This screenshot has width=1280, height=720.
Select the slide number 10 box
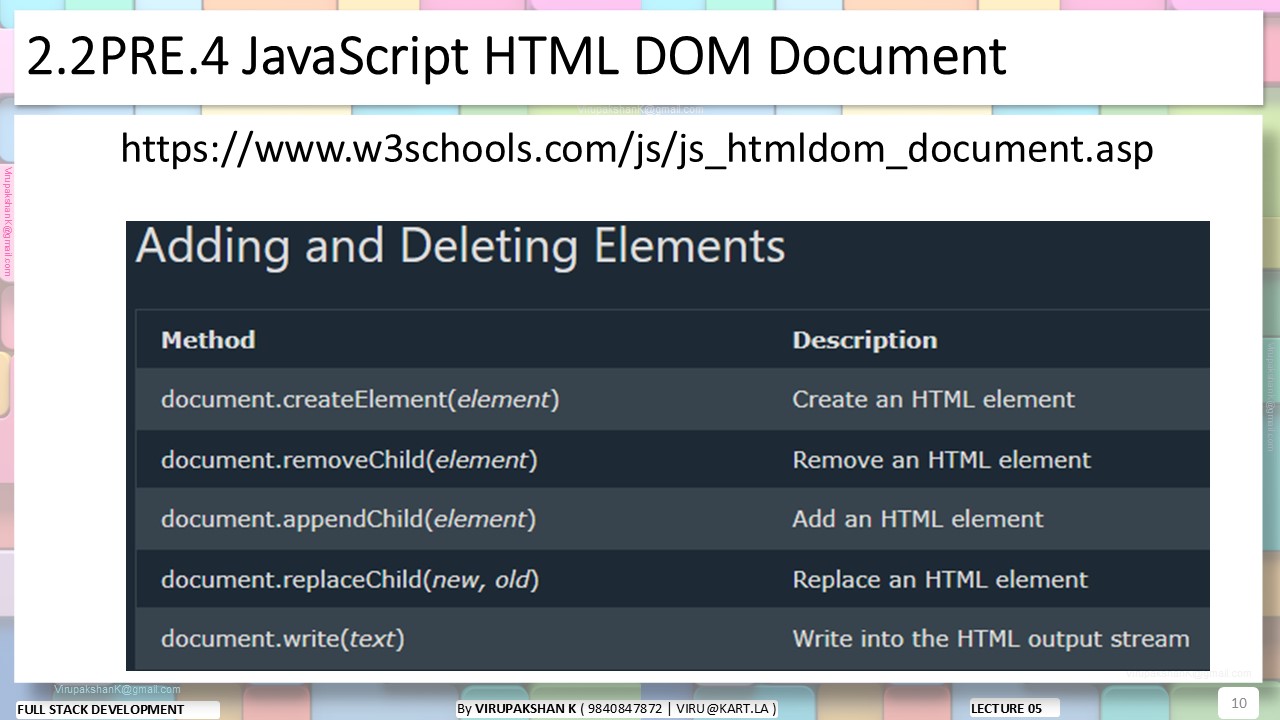[1238, 703]
